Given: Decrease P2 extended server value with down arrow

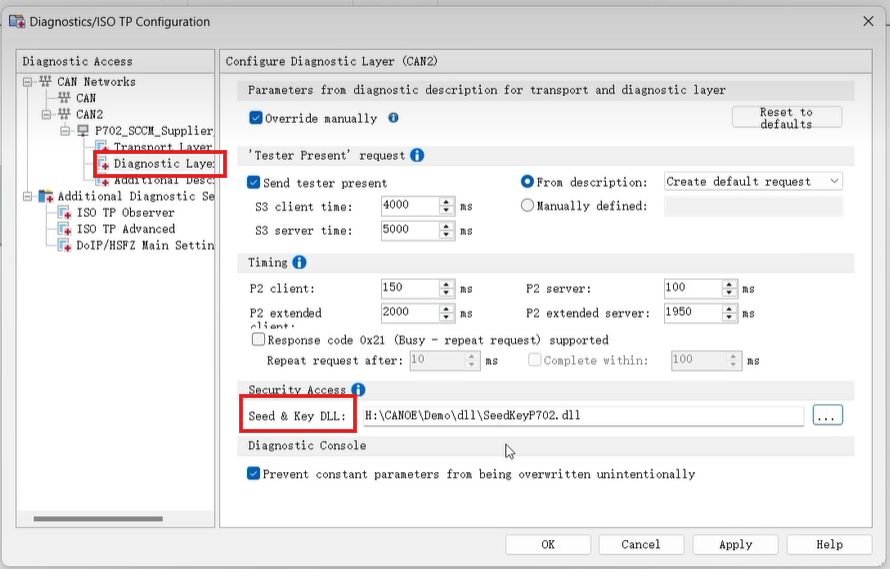Looking at the screenshot, I should 730,317.
